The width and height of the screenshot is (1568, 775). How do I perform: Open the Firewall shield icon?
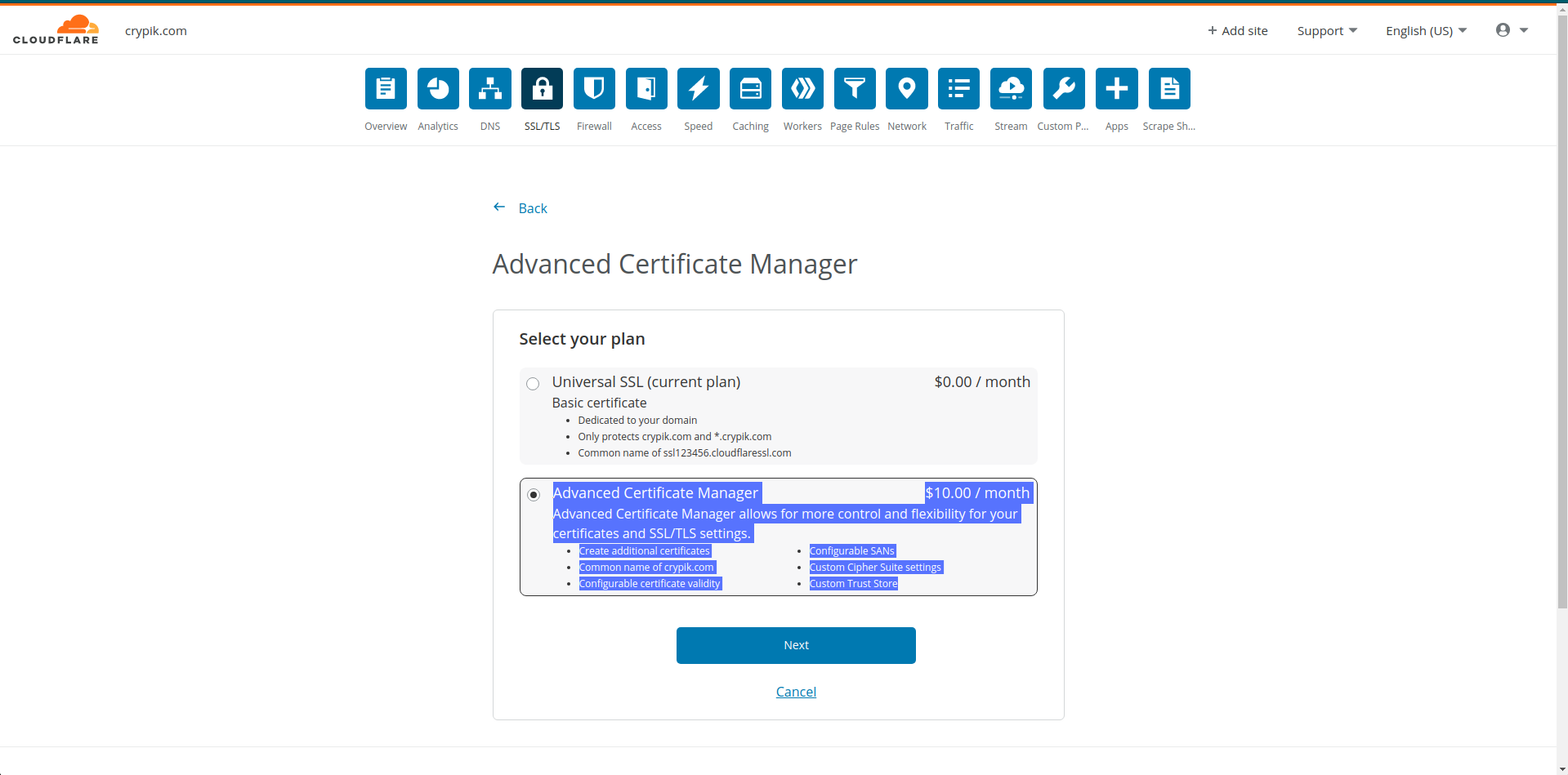point(594,88)
